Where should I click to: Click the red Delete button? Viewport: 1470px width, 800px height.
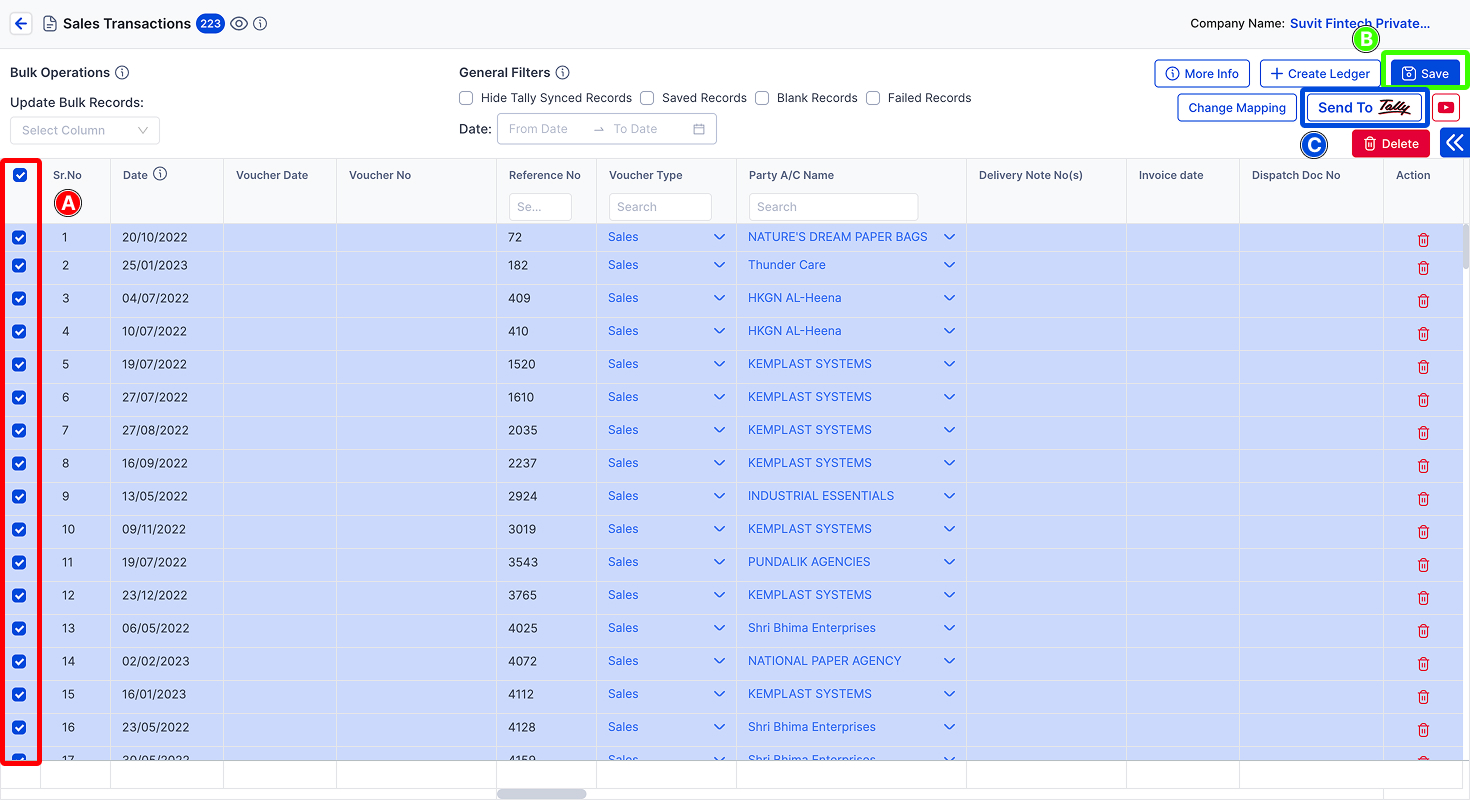[1391, 143]
